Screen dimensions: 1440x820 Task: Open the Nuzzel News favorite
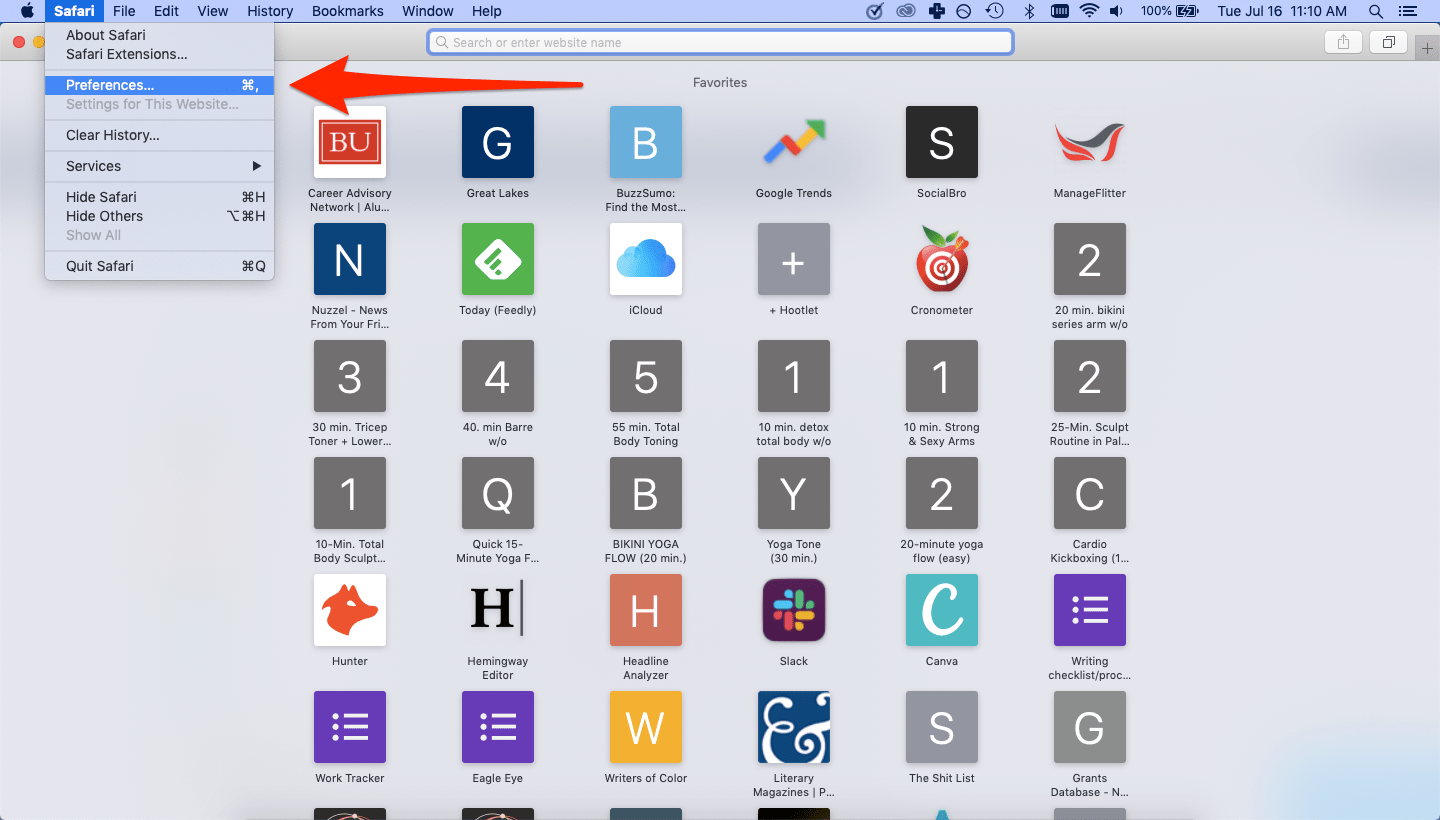350,259
